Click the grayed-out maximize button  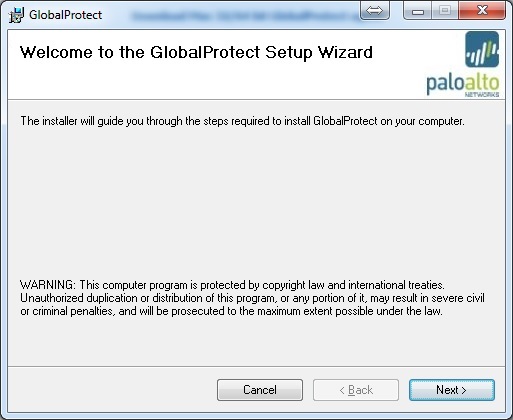pyautogui.click(x=445, y=11)
